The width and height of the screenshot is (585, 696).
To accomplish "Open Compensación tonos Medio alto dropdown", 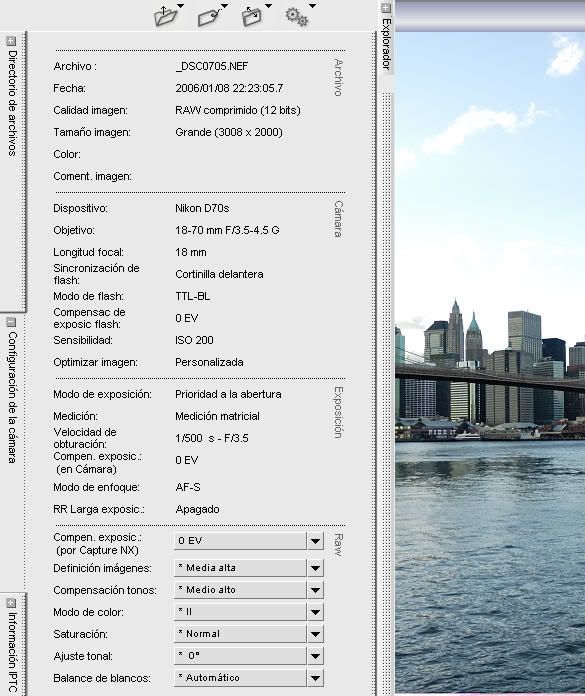I will 249,590.
